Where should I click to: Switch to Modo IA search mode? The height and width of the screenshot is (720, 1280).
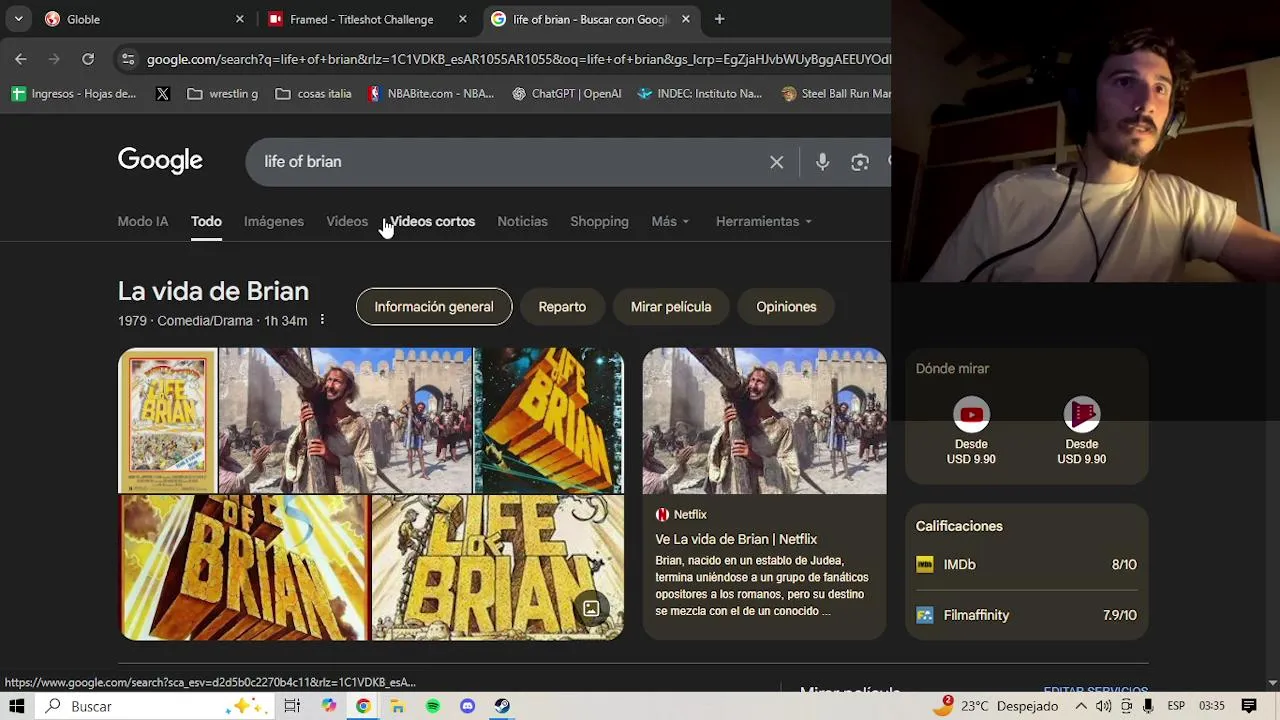point(143,221)
